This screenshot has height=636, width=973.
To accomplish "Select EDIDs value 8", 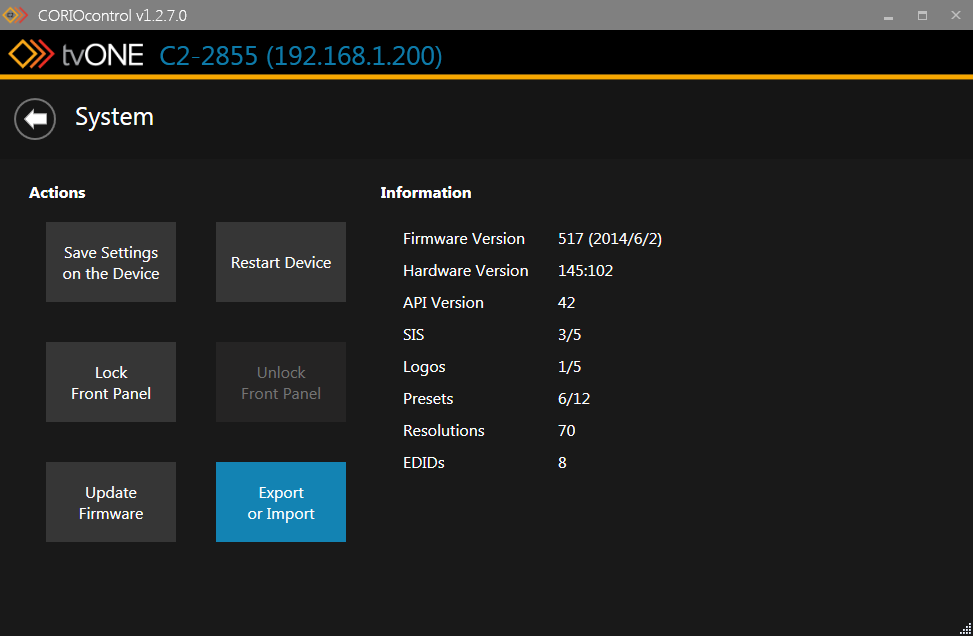I will [x=562, y=463].
